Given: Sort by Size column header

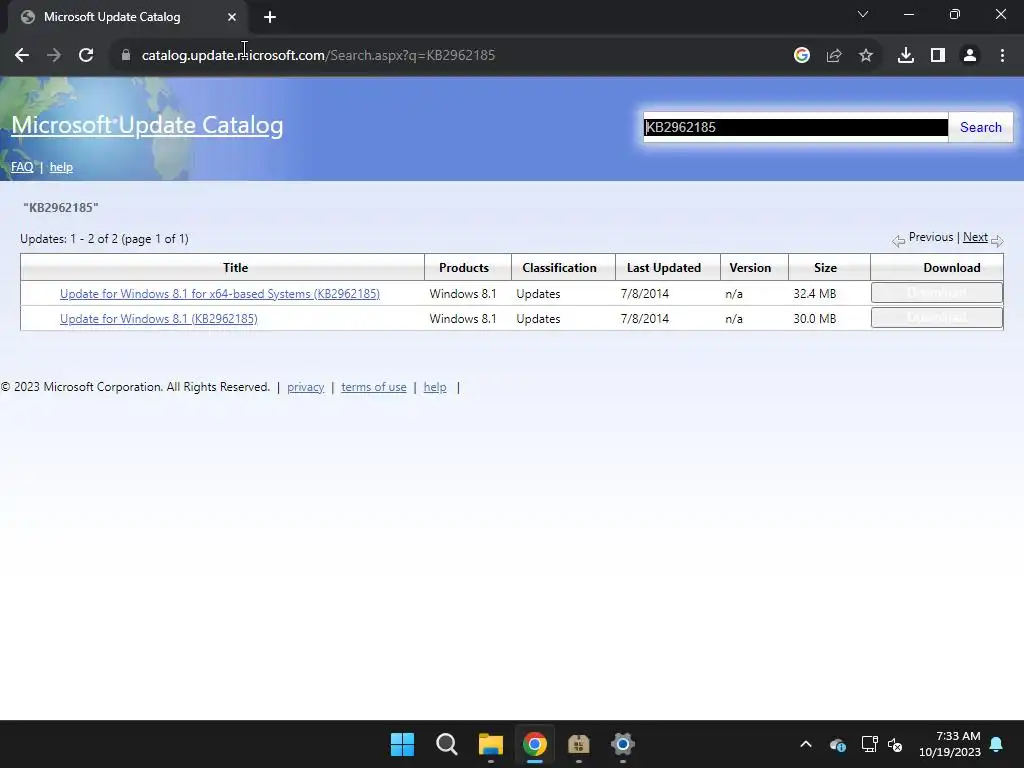Looking at the screenshot, I should point(825,268).
